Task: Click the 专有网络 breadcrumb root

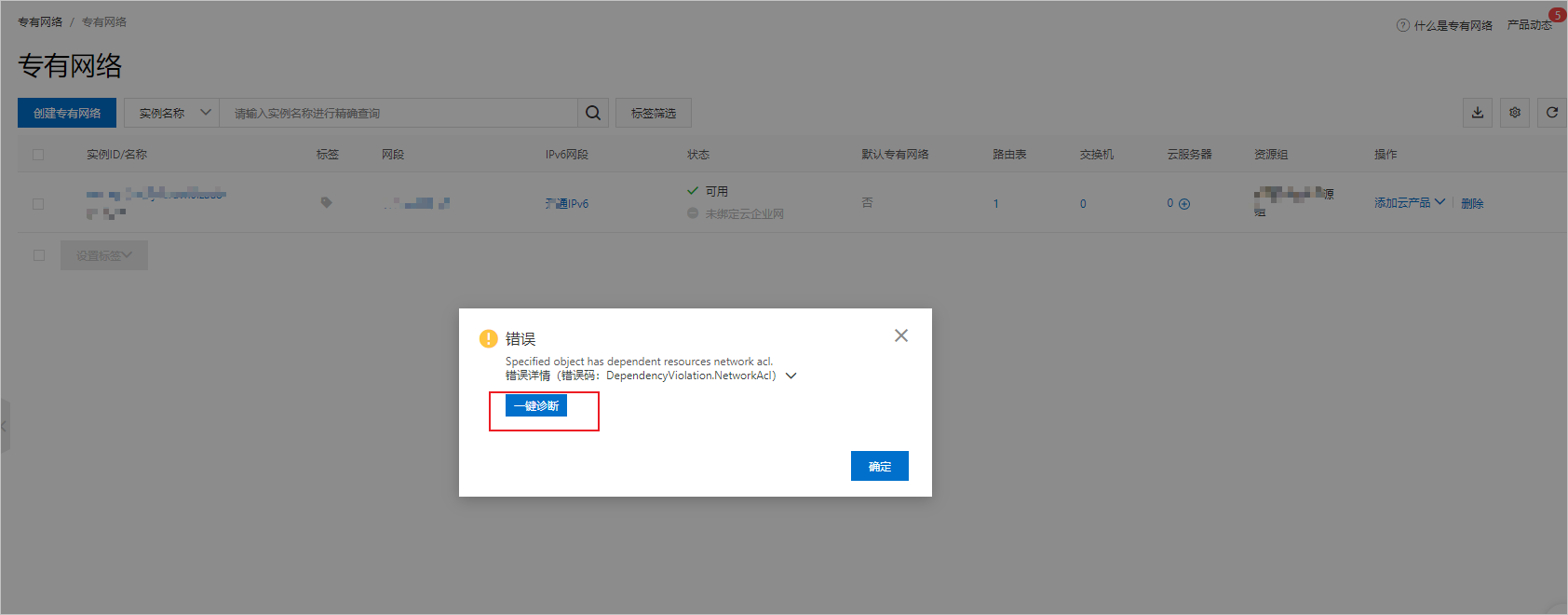Action: (40, 21)
